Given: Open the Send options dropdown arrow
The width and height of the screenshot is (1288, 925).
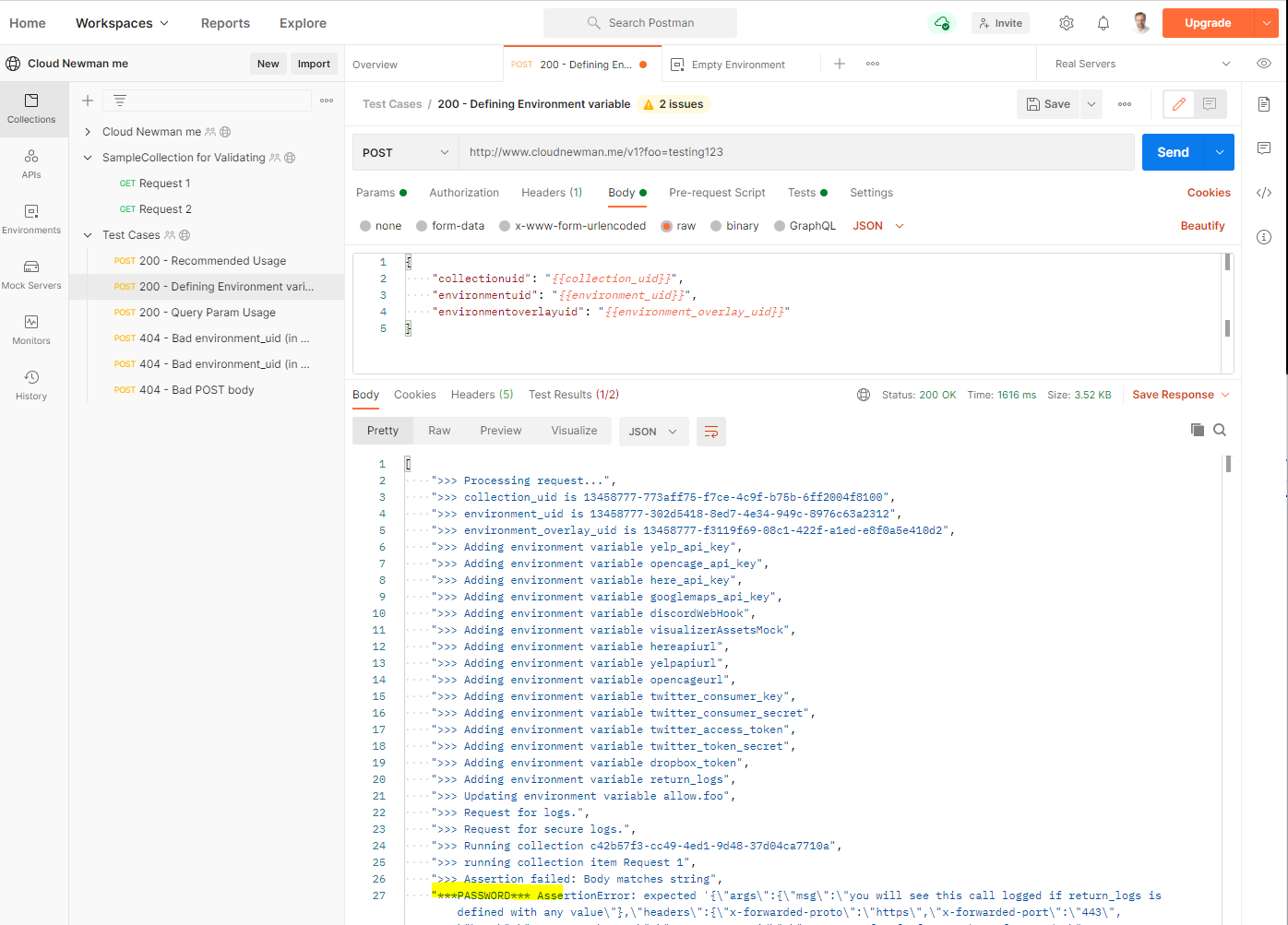Looking at the screenshot, I should click(x=1220, y=152).
